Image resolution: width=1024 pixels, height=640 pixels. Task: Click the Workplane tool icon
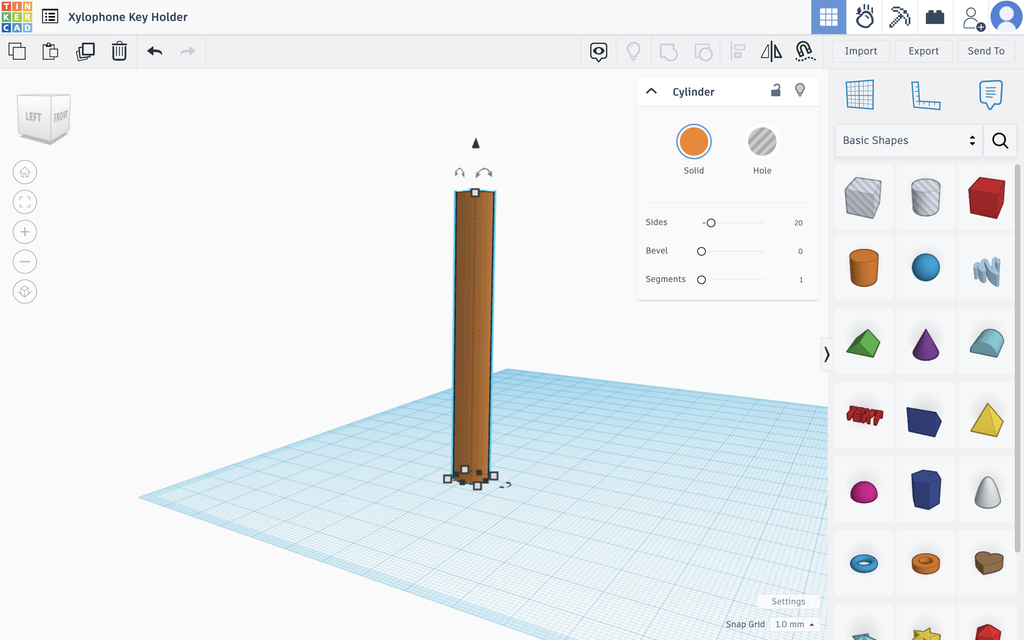click(x=860, y=95)
